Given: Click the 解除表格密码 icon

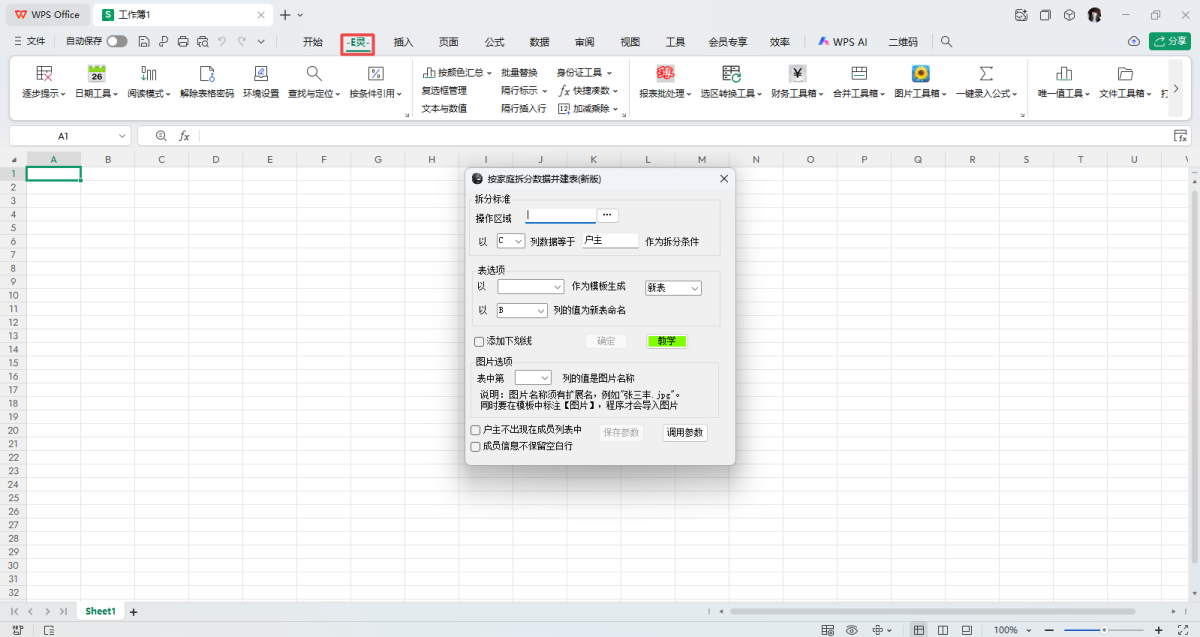Looking at the screenshot, I should coord(207,74).
